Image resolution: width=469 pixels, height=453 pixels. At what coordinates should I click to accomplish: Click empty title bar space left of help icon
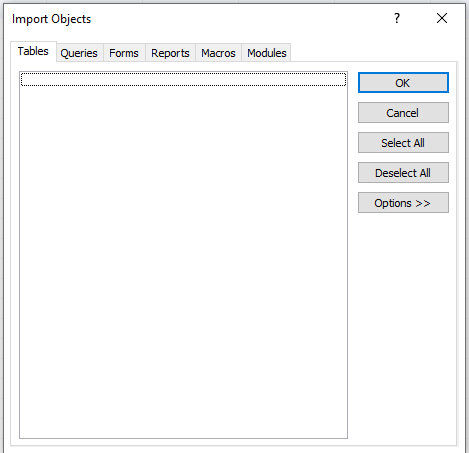point(240,19)
